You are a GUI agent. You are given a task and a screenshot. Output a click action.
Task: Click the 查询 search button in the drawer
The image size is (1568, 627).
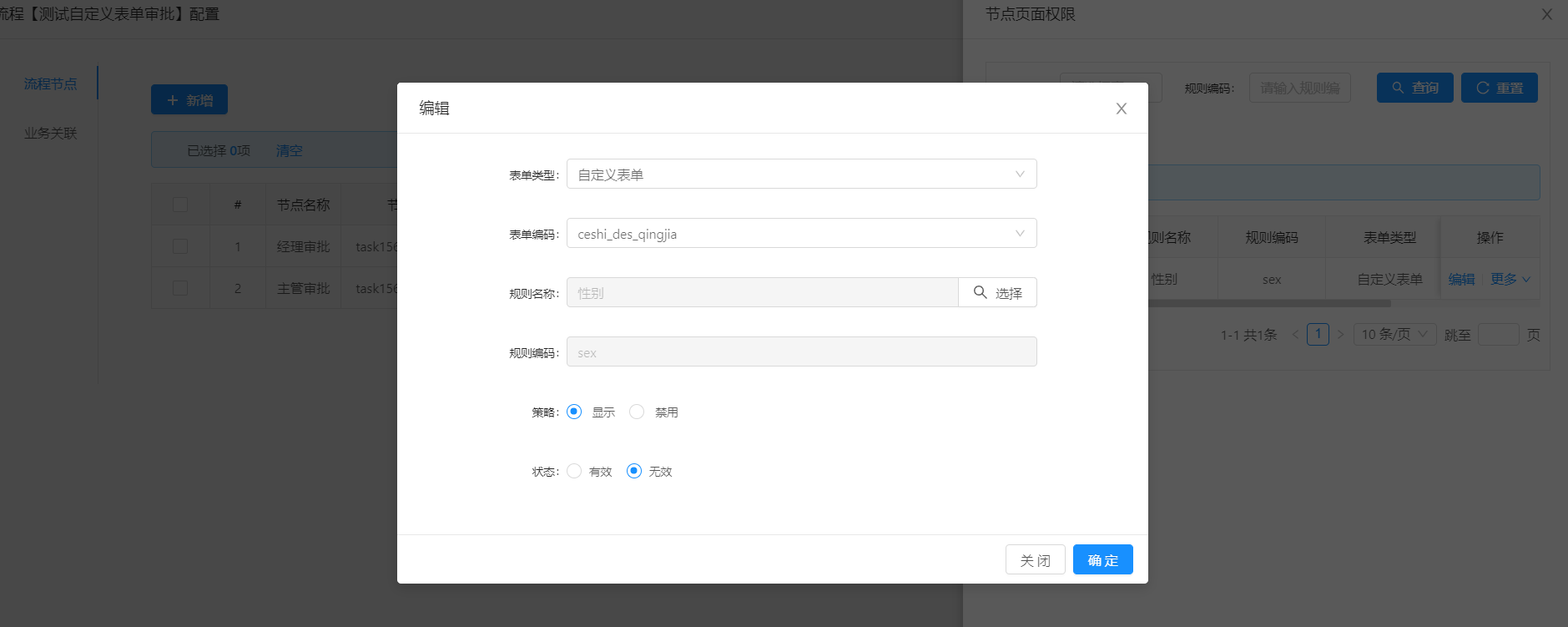click(x=1414, y=88)
